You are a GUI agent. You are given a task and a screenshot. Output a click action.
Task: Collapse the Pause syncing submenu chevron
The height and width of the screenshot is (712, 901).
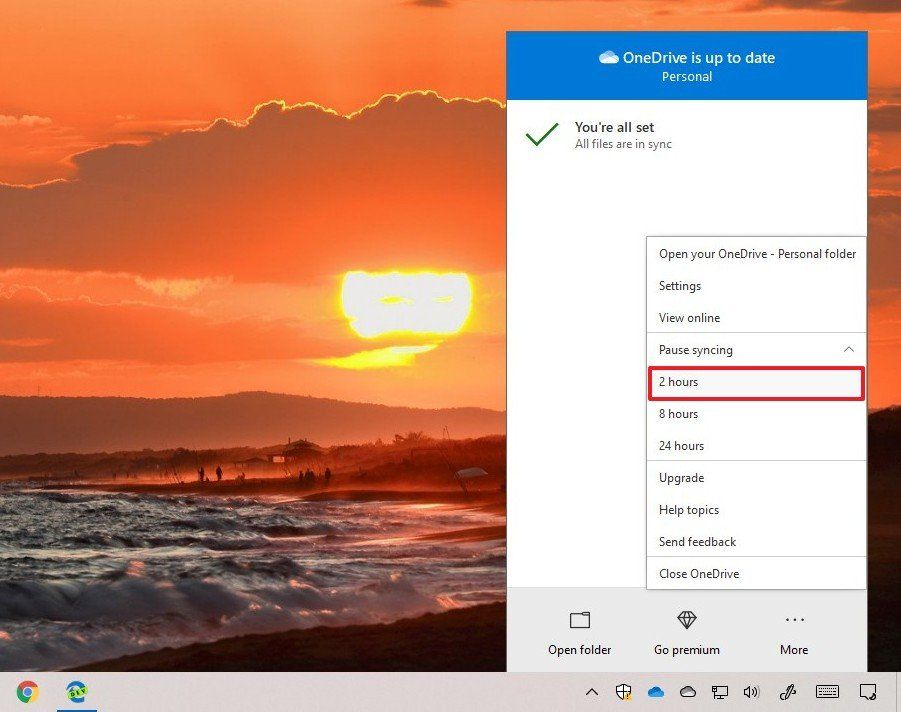click(x=848, y=349)
